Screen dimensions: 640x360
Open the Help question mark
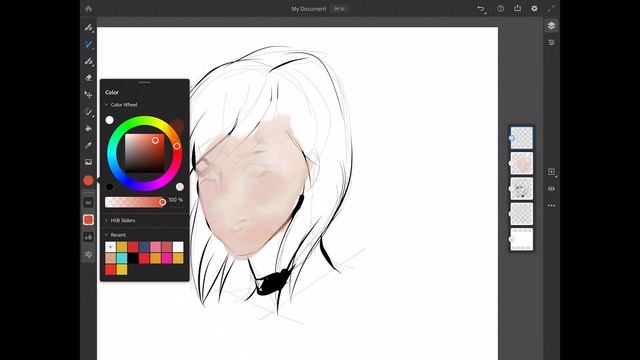[x=500, y=9]
